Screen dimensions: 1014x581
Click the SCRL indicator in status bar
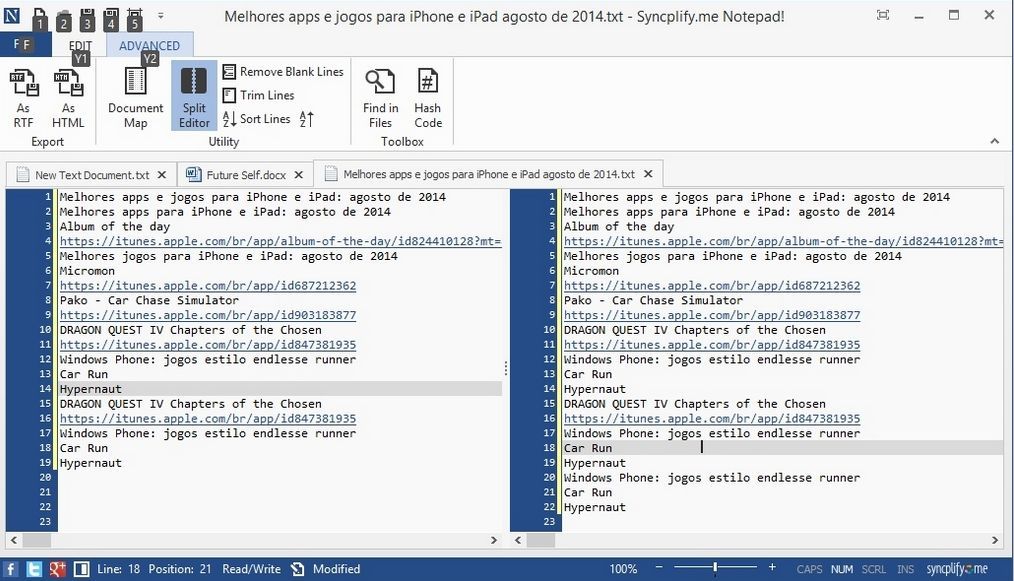tap(874, 569)
